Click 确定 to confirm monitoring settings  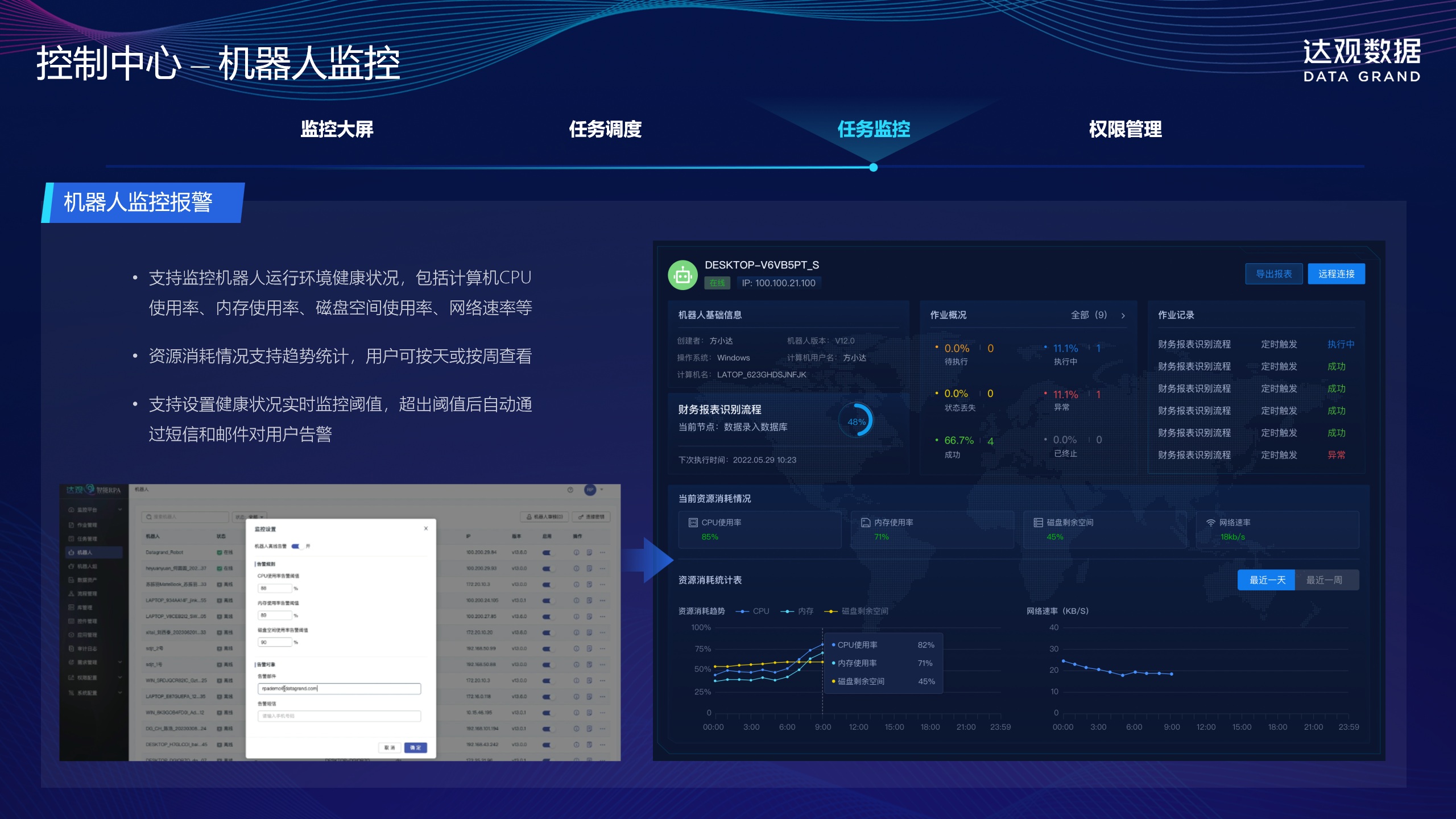pyautogui.click(x=416, y=748)
